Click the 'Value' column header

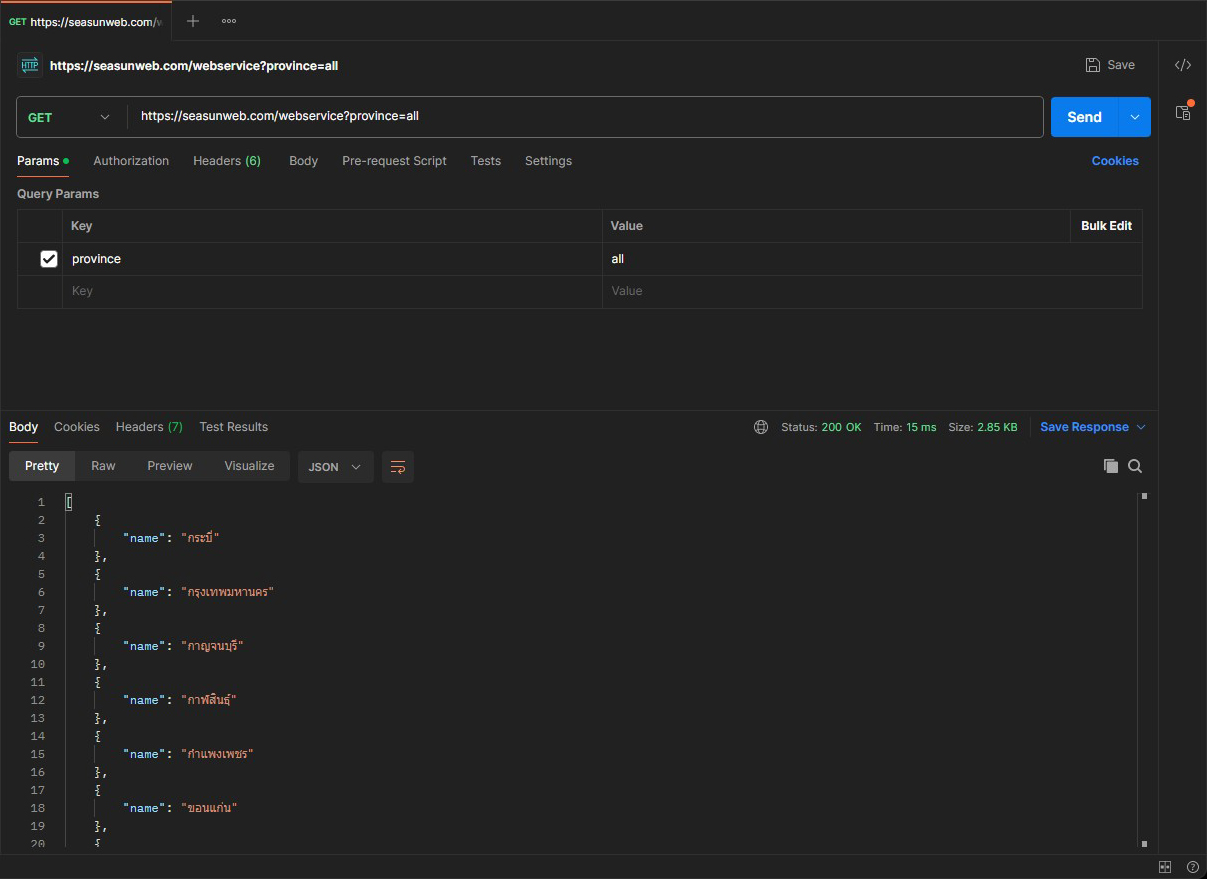627,226
